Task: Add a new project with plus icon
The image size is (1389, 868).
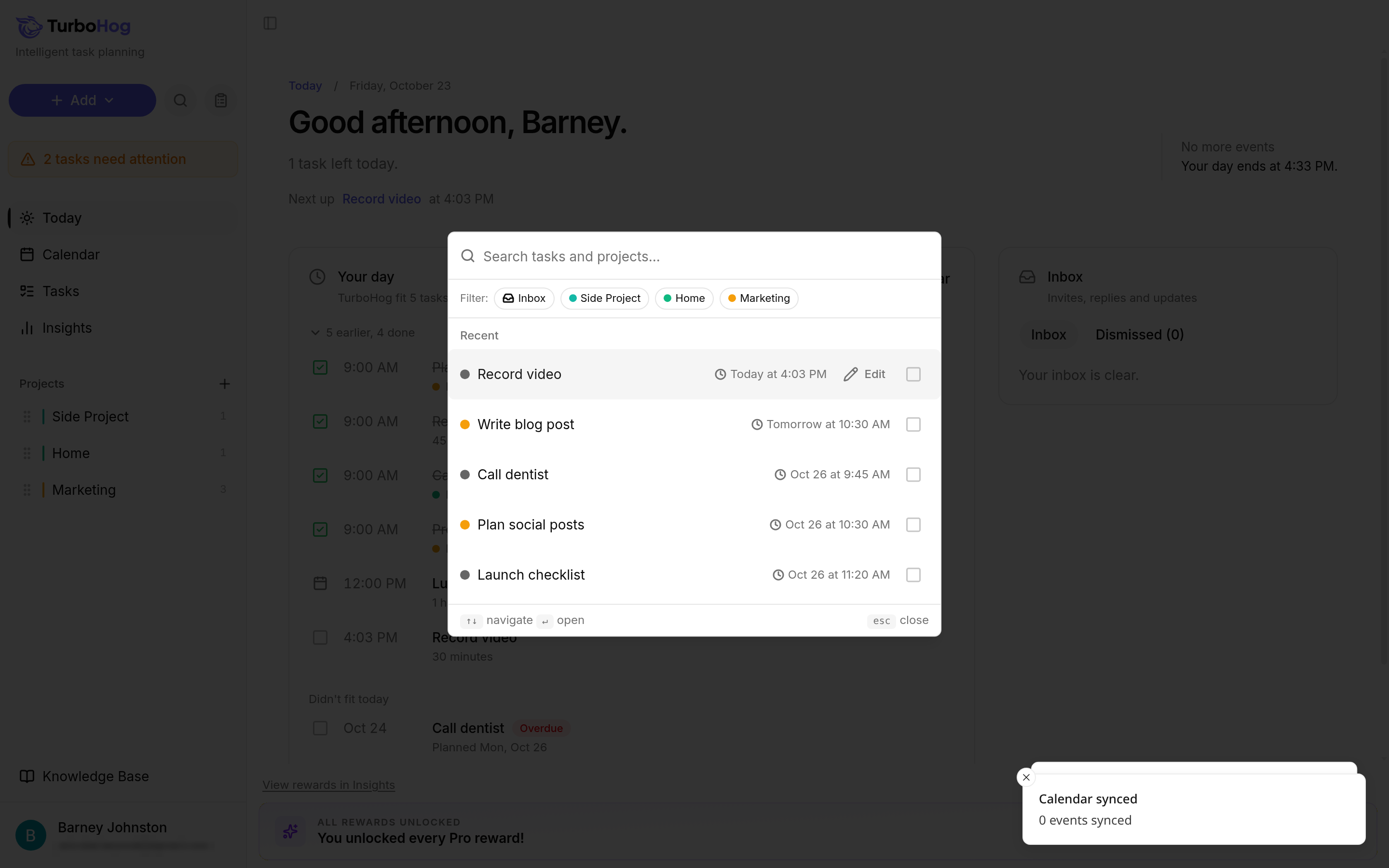Action: (x=224, y=383)
